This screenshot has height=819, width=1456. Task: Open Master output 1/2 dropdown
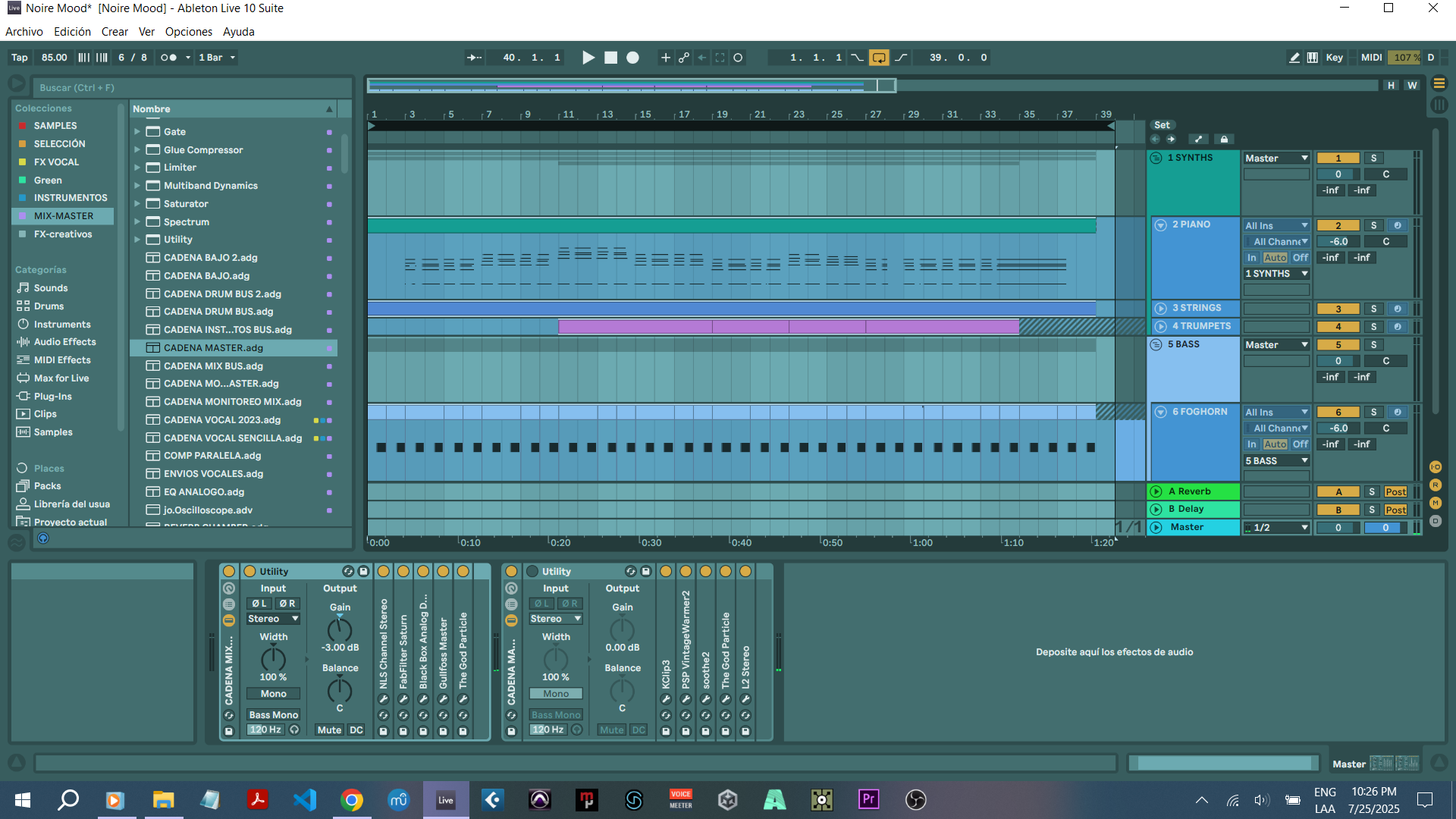(x=1276, y=528)
